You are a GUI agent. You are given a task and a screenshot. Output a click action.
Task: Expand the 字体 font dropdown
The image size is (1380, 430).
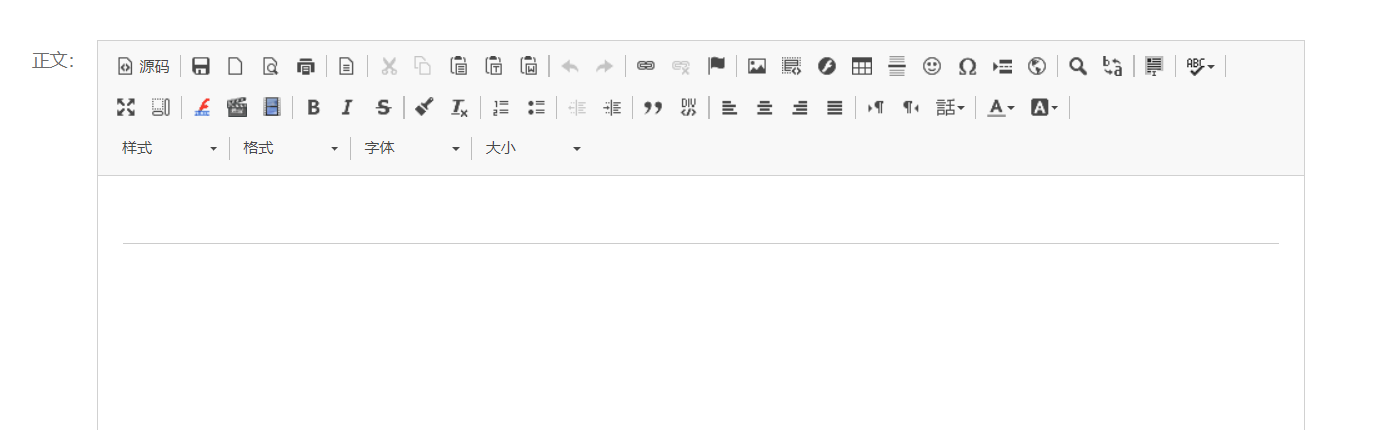411,148
